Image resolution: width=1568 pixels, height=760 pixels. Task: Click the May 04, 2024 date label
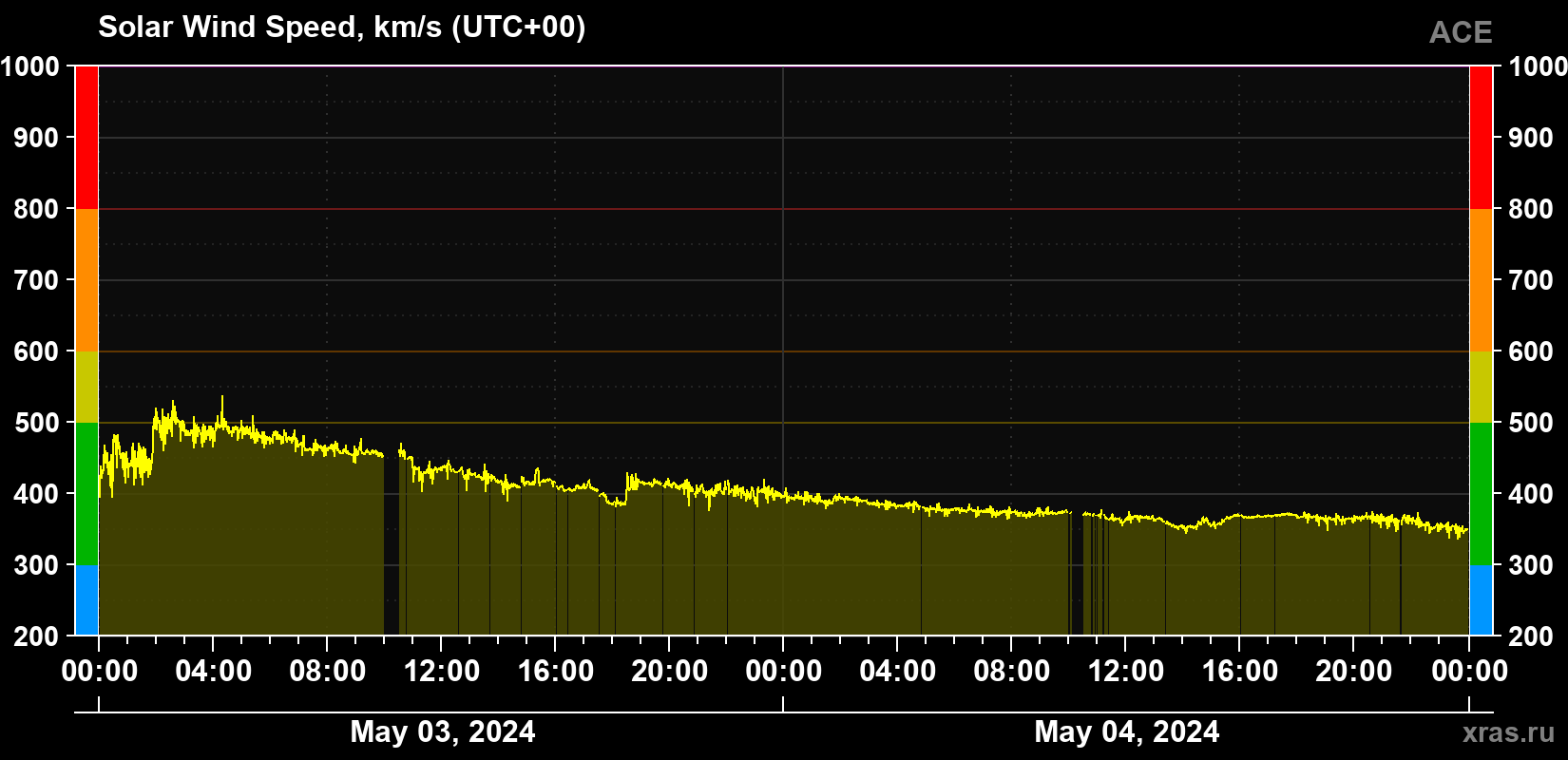click(x=1127, y=731)
